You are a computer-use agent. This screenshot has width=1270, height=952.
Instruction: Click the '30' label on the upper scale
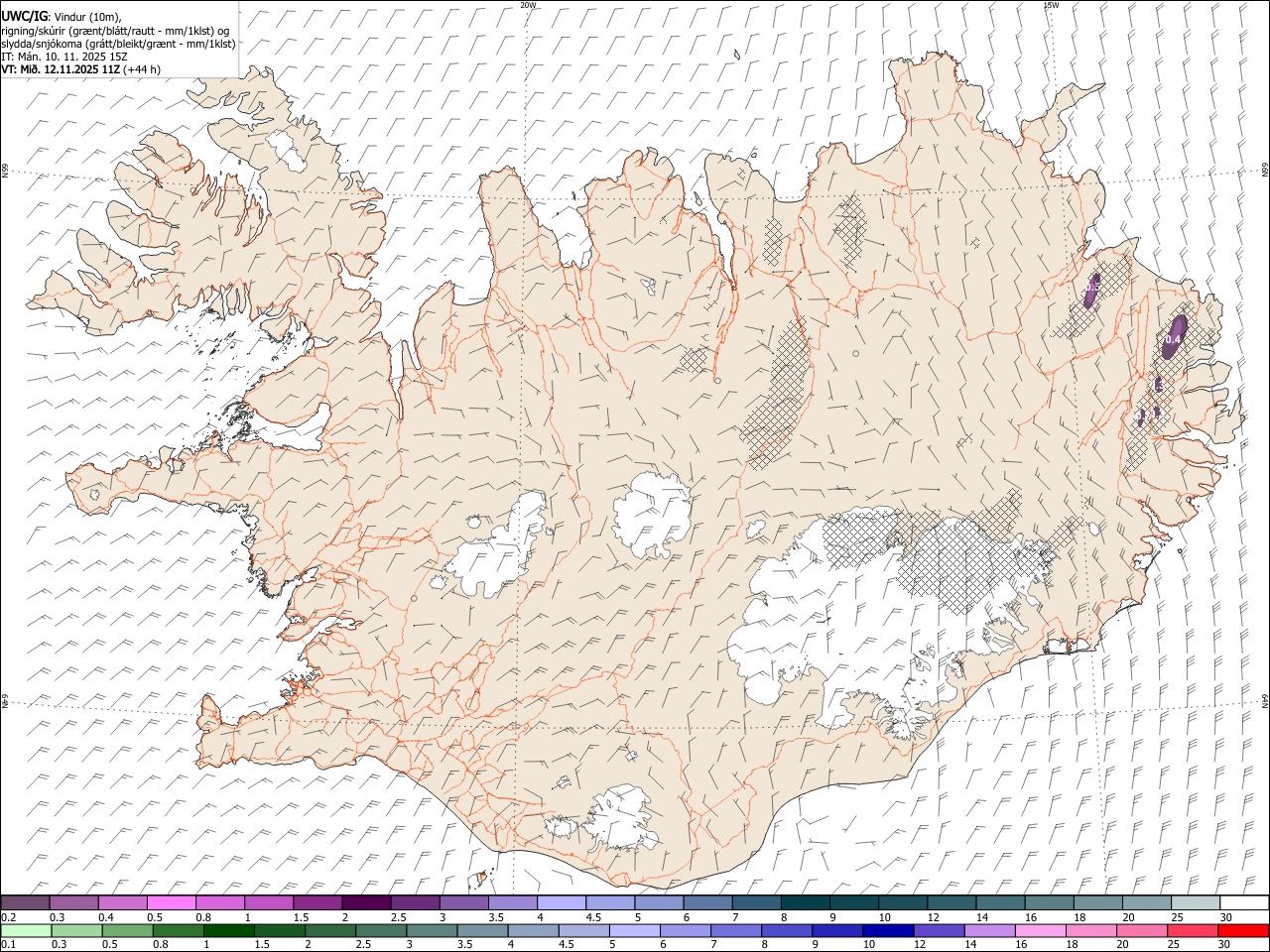pos(1226,917)
